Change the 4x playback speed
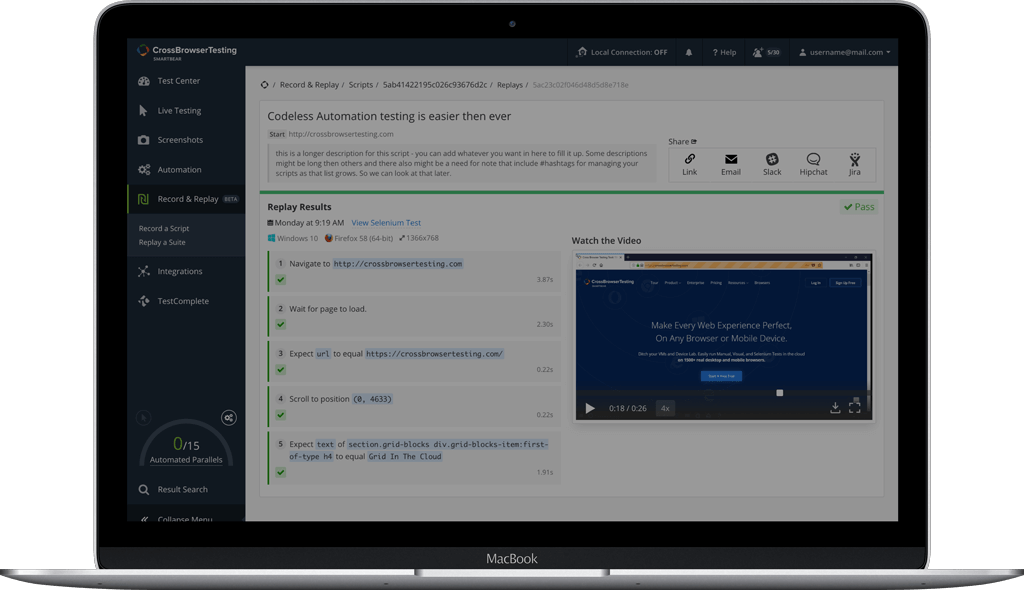The height and width of the screenshot is (590, 1024). click(665, 408)
